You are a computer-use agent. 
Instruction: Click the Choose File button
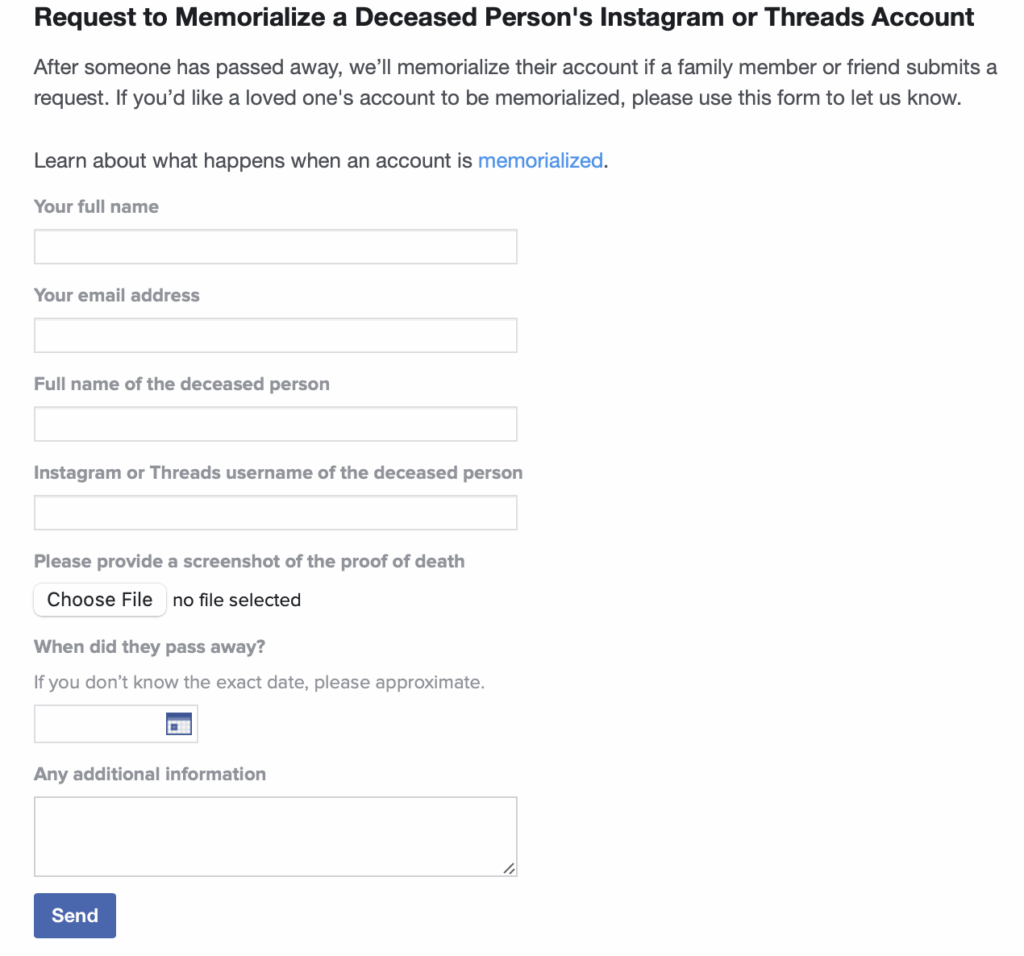pos(100,600)
